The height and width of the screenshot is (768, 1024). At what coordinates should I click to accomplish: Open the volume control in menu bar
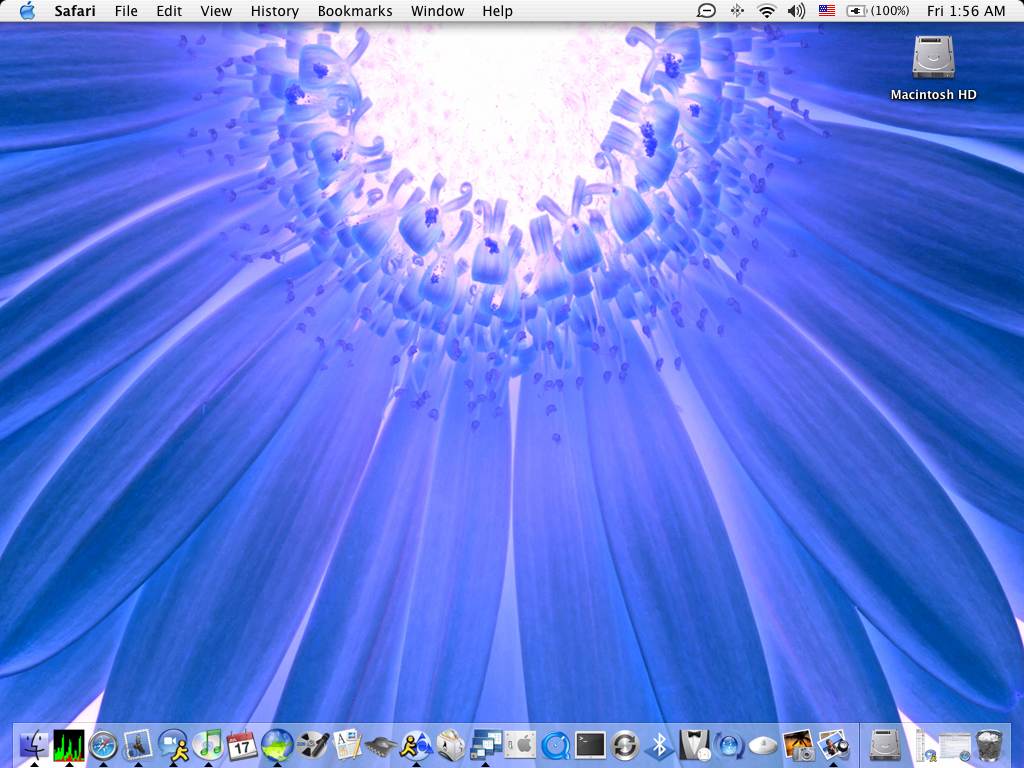[796, 11]
